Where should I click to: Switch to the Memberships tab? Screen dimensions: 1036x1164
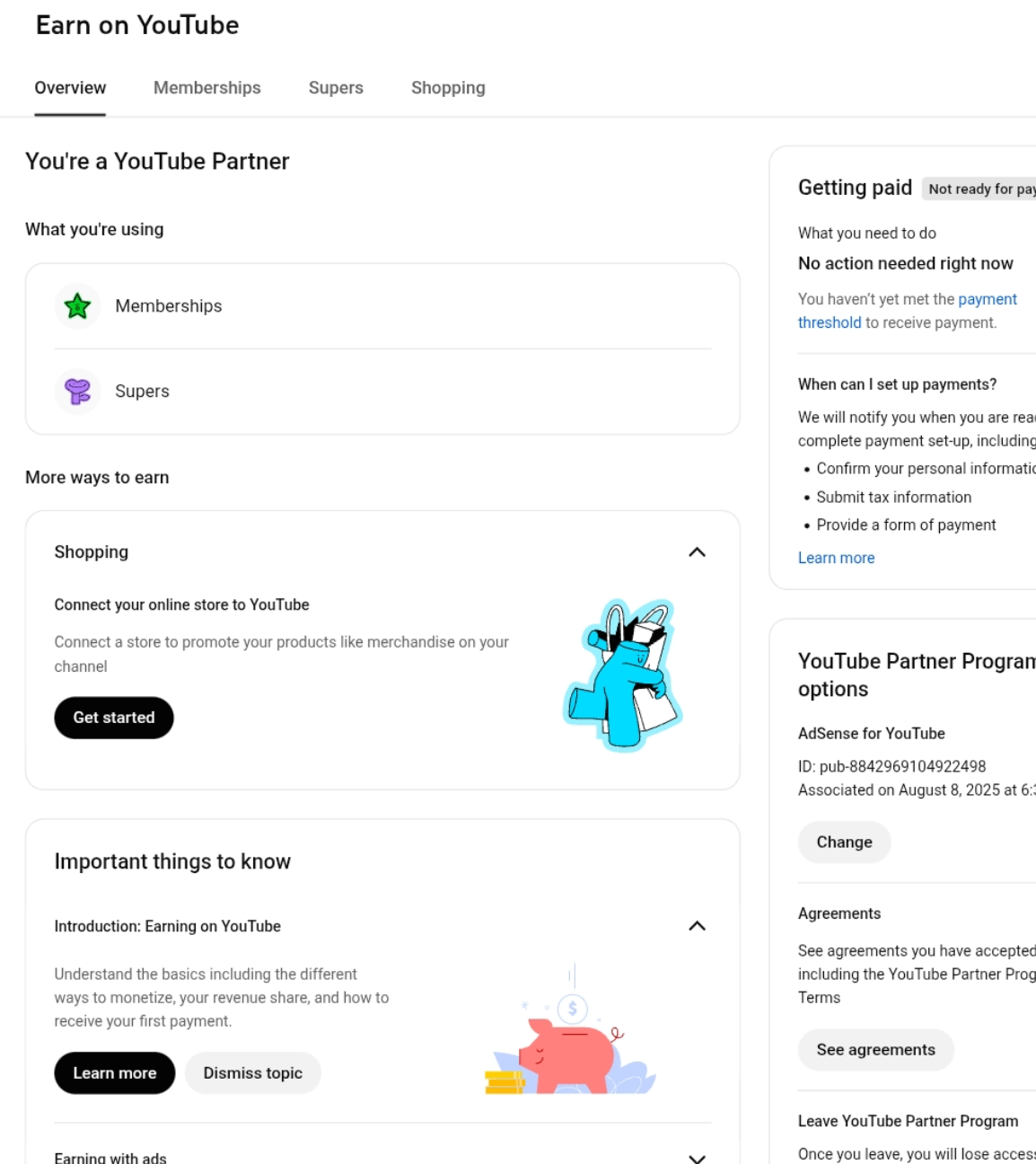click(206, 88)
